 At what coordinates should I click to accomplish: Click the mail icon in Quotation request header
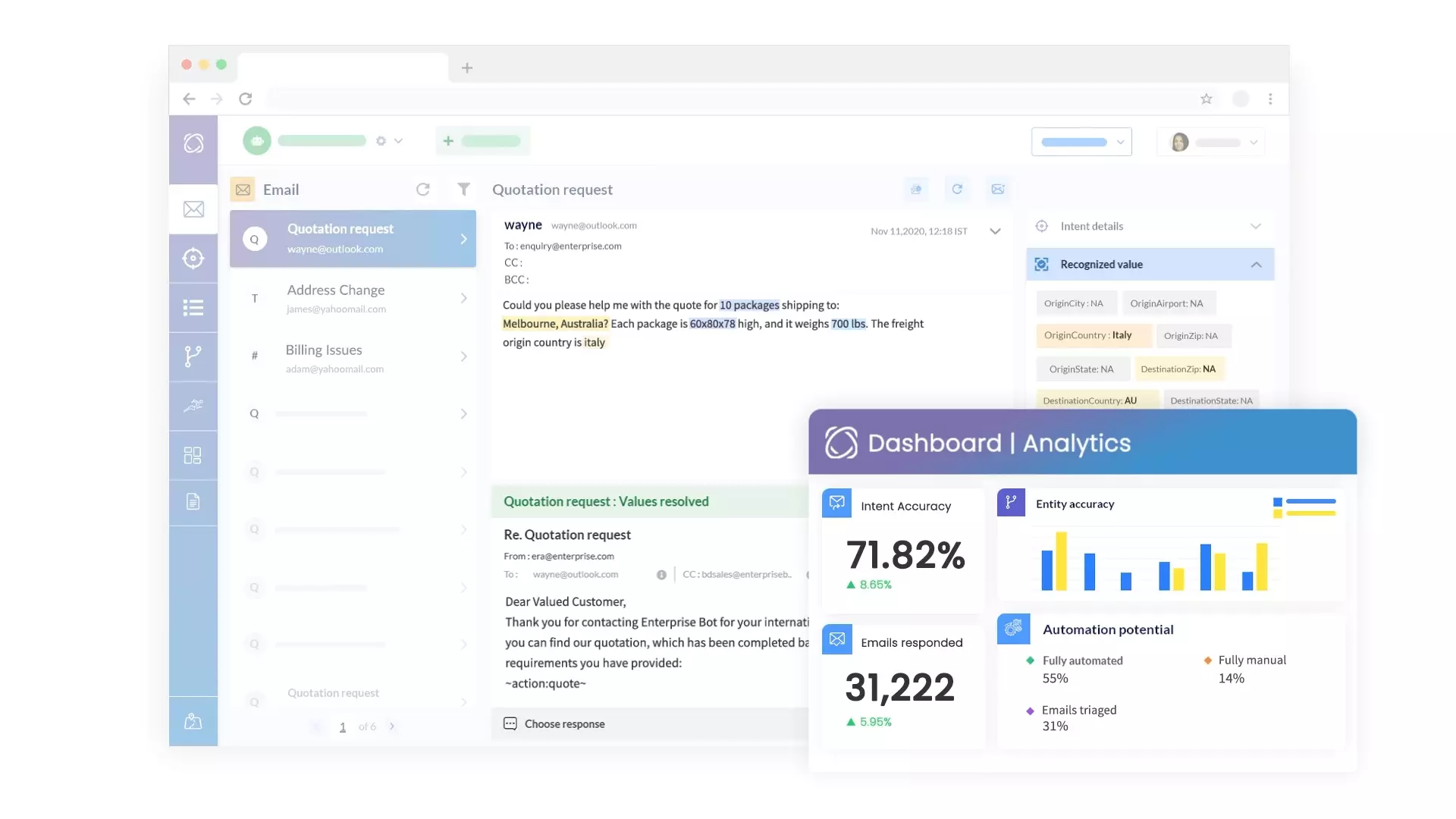(x=998, y=190)
